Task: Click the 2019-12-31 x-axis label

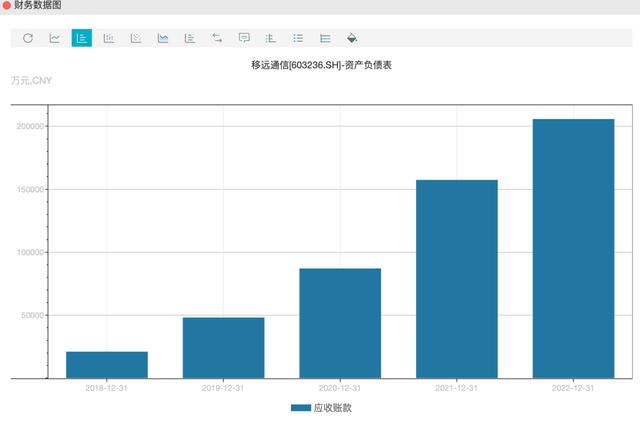Action: (223, 388)
